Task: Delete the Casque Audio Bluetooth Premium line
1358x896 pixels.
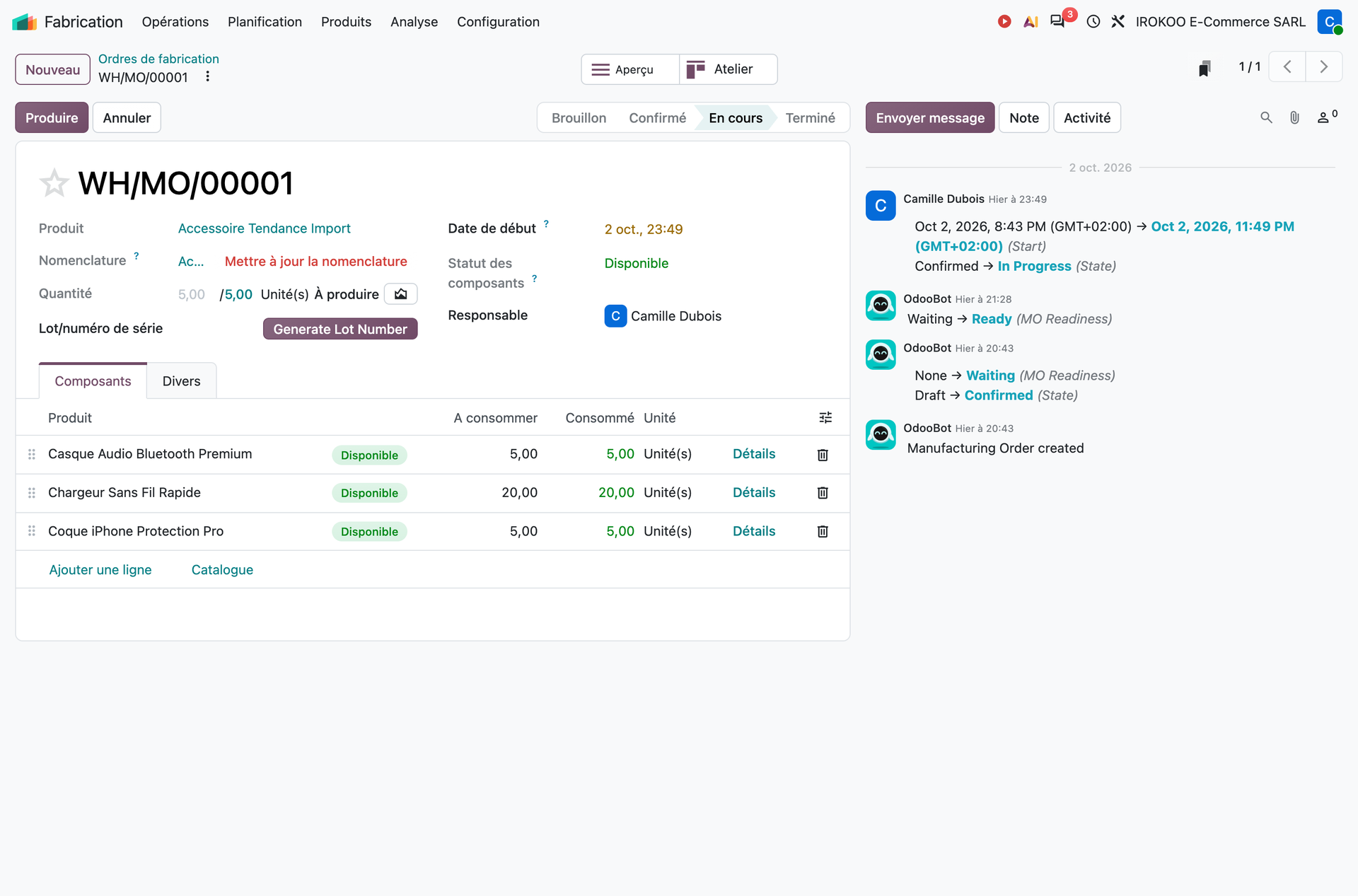Action: pyautogui.click(x=823, y=455)
